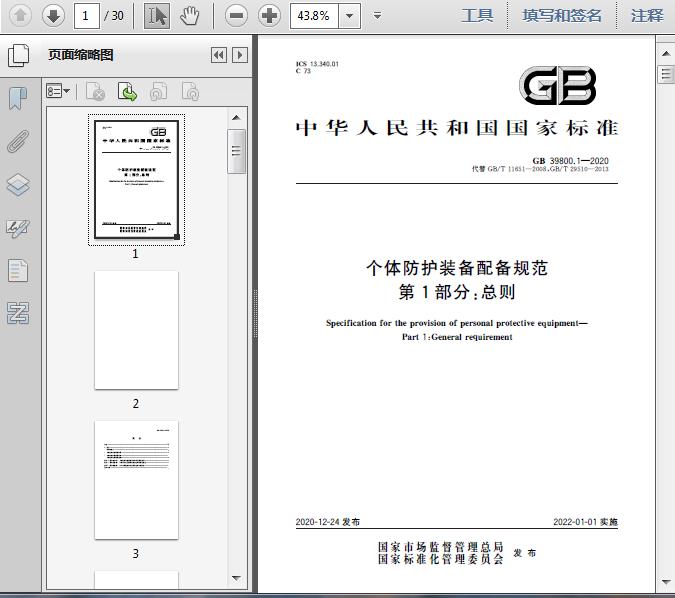Go to previous page with up arrow
The height and width of the screenshot is (598, 675).
[20, 16]
